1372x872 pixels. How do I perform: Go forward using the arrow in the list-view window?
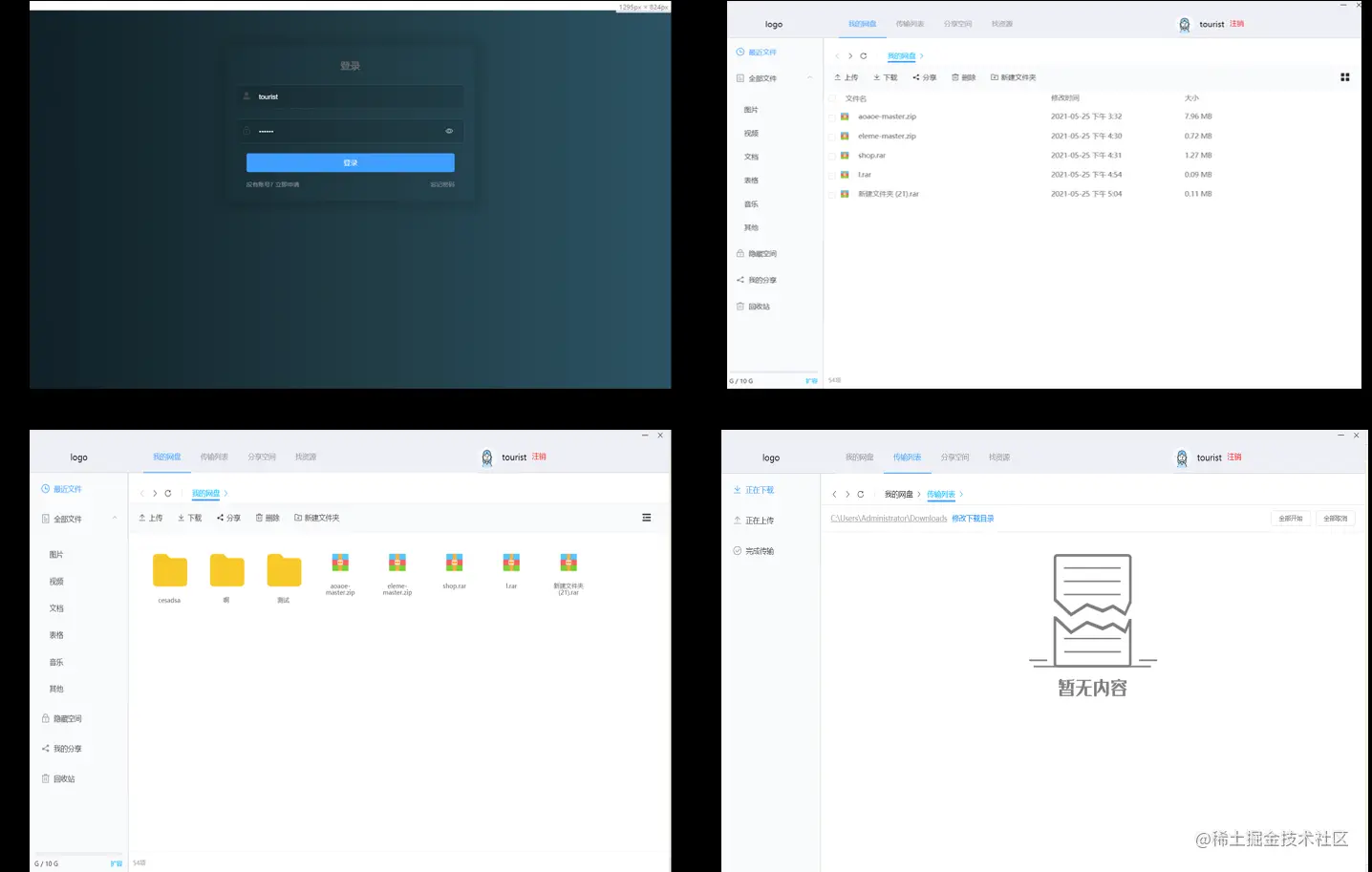point(850,56)
